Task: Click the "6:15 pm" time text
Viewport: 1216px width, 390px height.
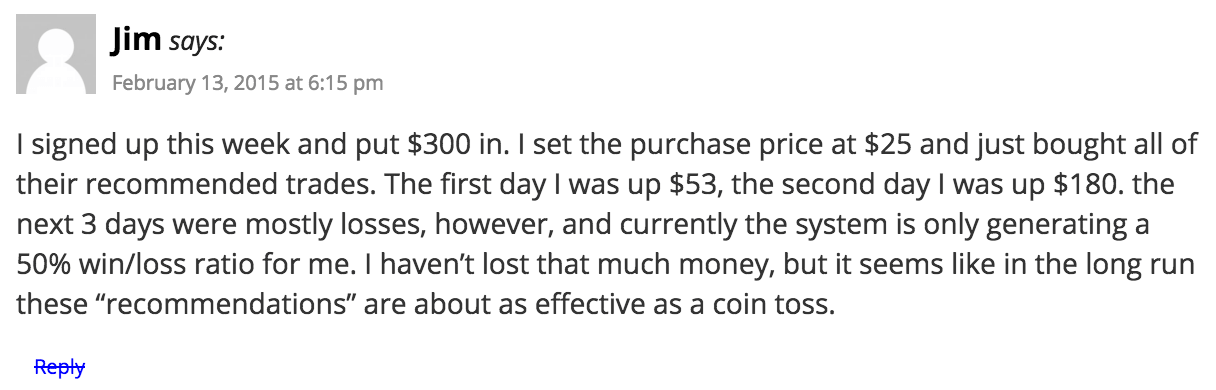Action: click(348, 82)
